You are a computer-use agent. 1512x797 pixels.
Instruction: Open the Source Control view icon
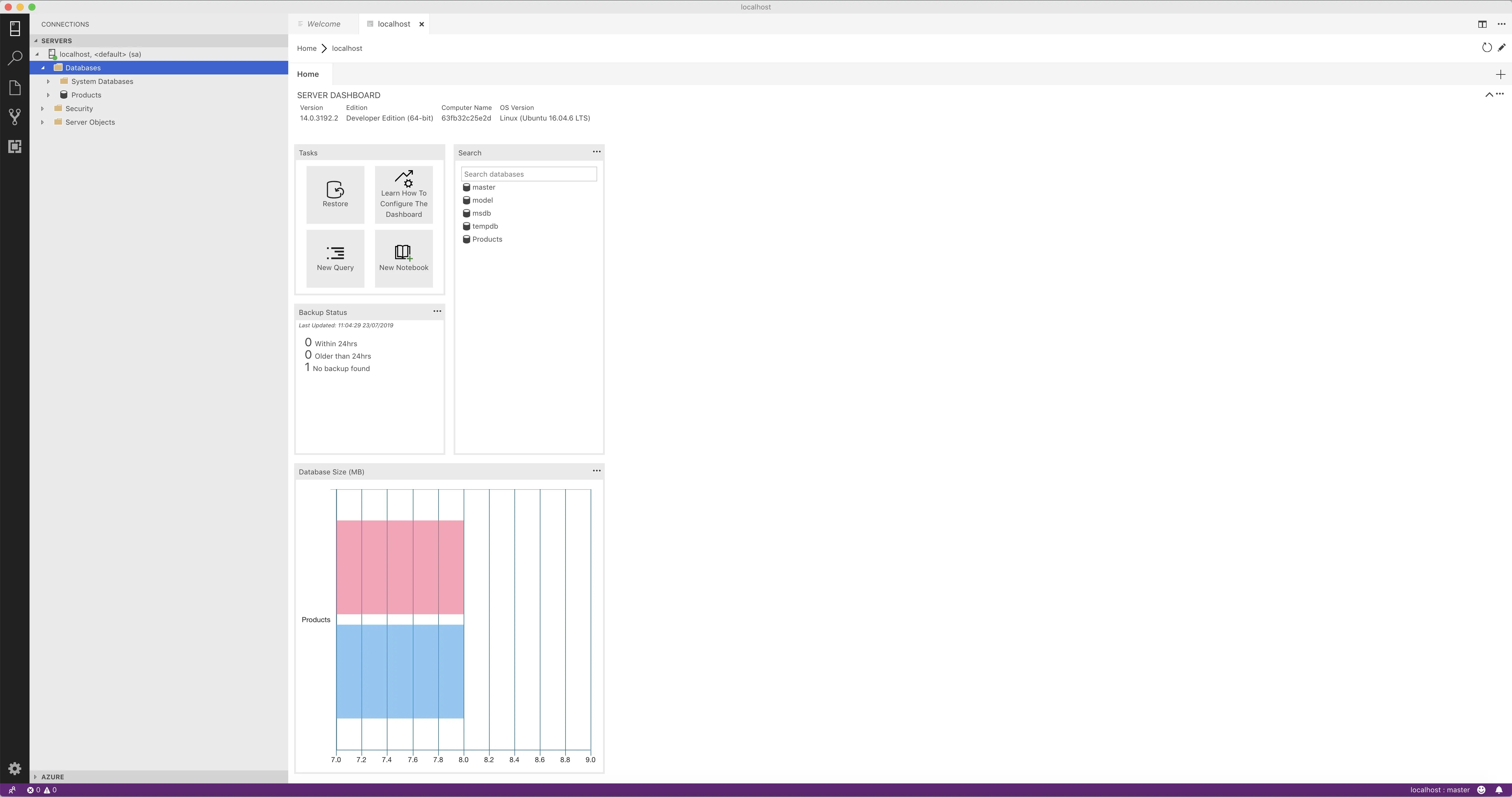point(15,116)
